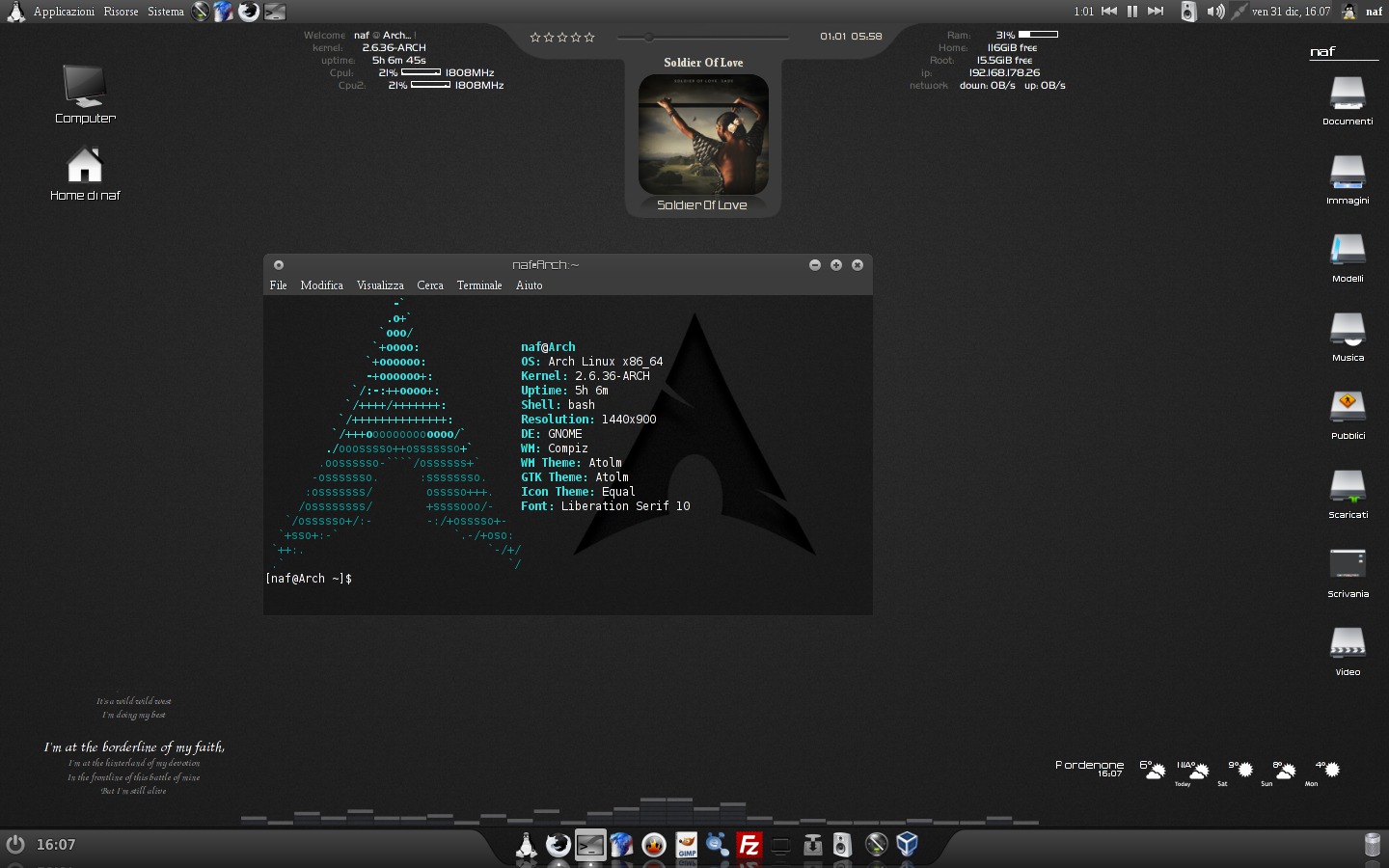Open the Cerca terminal menu
The width and height of the screenshot is (1389, 868).
pyautogui.click(x=430, y=285)
